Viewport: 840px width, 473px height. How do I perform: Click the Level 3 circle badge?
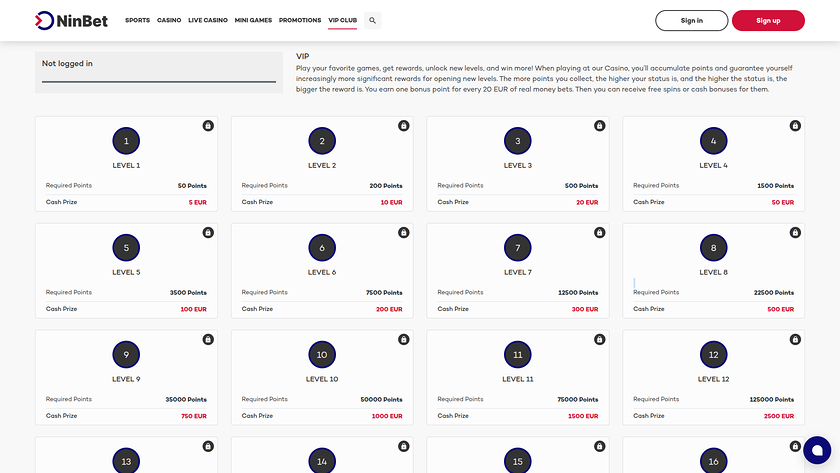point(518,141)
